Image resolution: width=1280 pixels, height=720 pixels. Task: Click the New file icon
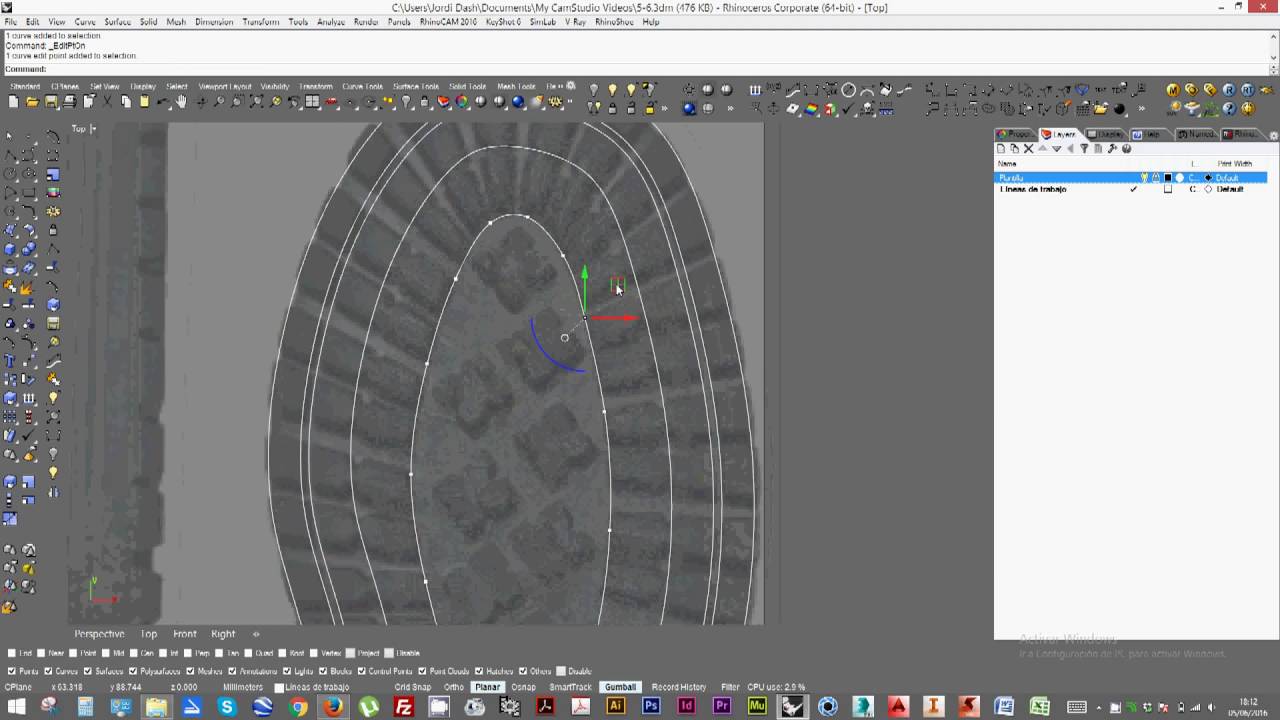tap(13, 102)
